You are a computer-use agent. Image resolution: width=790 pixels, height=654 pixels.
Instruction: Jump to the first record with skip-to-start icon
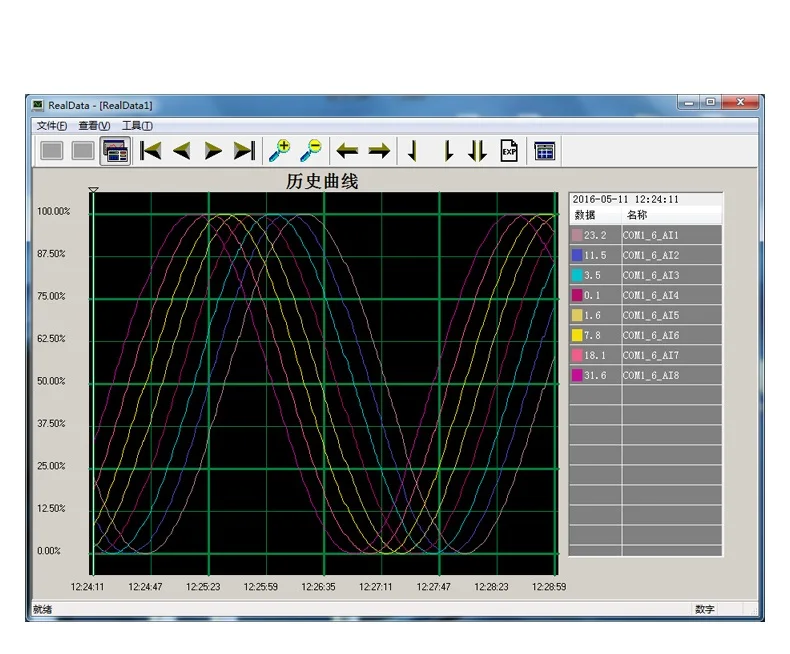pos(151,151)
